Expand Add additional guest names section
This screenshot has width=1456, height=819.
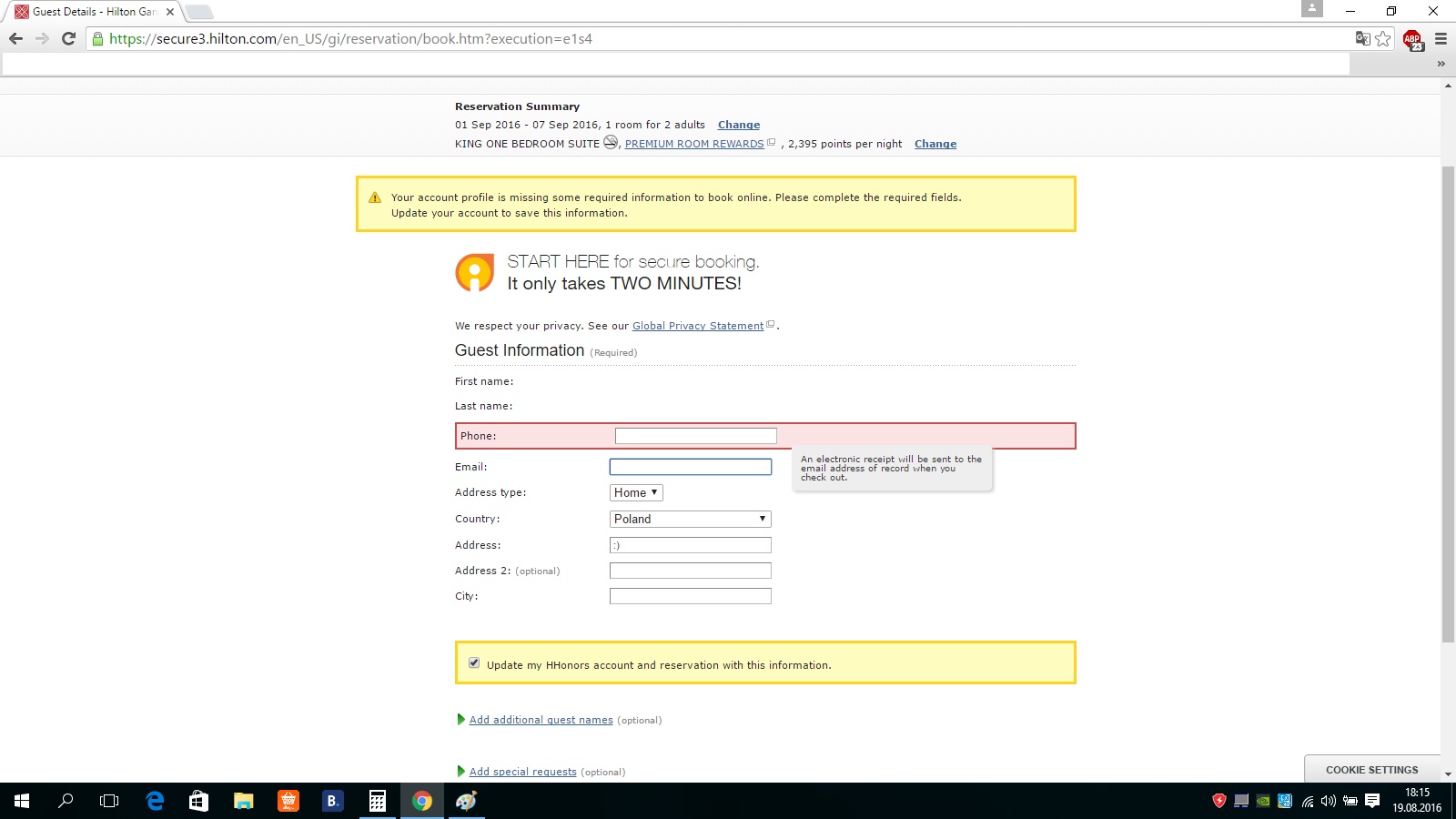click(x=541, y=720)
